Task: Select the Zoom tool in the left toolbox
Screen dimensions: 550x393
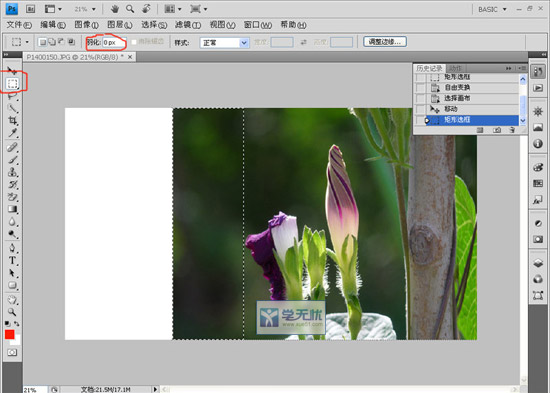Action: [12, 312]
